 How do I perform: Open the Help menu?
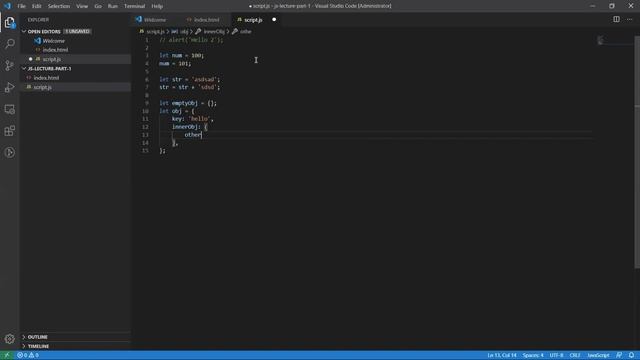tap(157, 6)
